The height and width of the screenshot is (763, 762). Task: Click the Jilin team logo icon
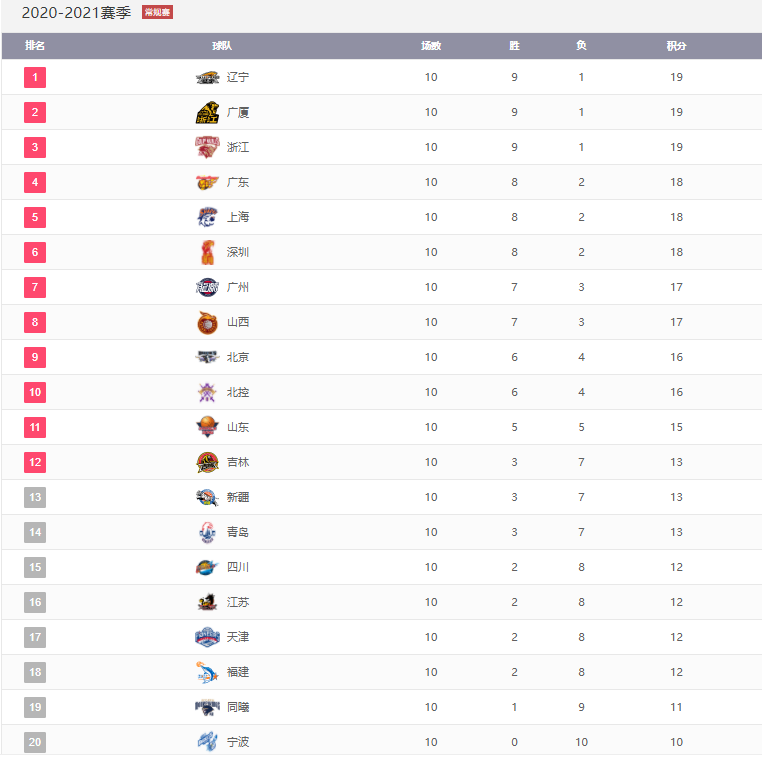(207, 462)
